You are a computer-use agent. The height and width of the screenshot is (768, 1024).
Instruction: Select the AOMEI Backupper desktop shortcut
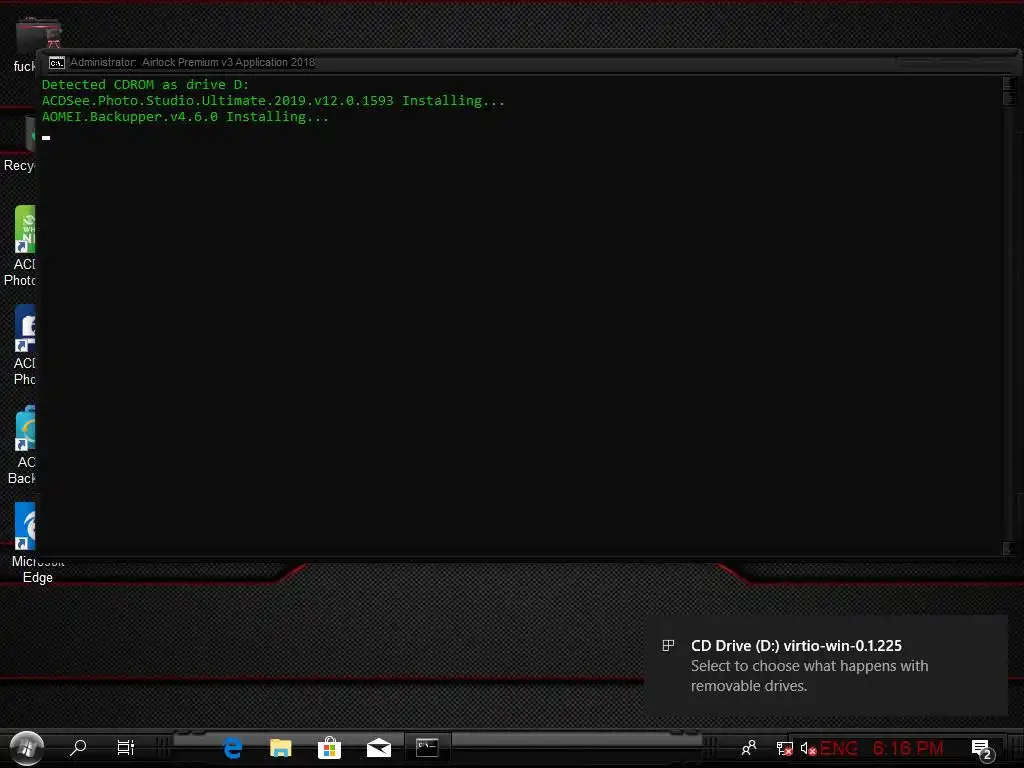click(x=22, y=445)
